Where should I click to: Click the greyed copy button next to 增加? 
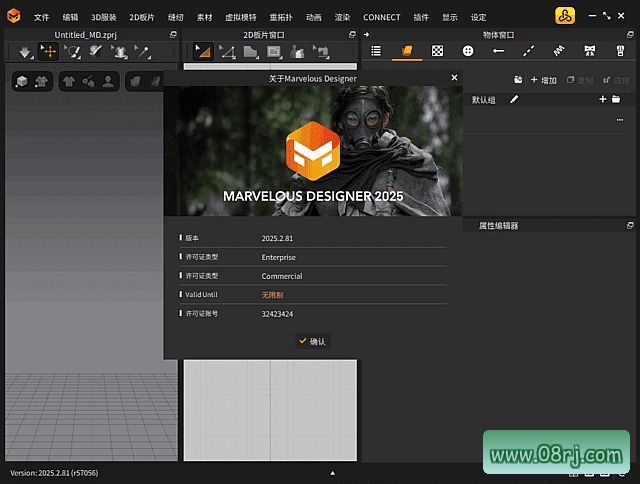coord(580,80)
